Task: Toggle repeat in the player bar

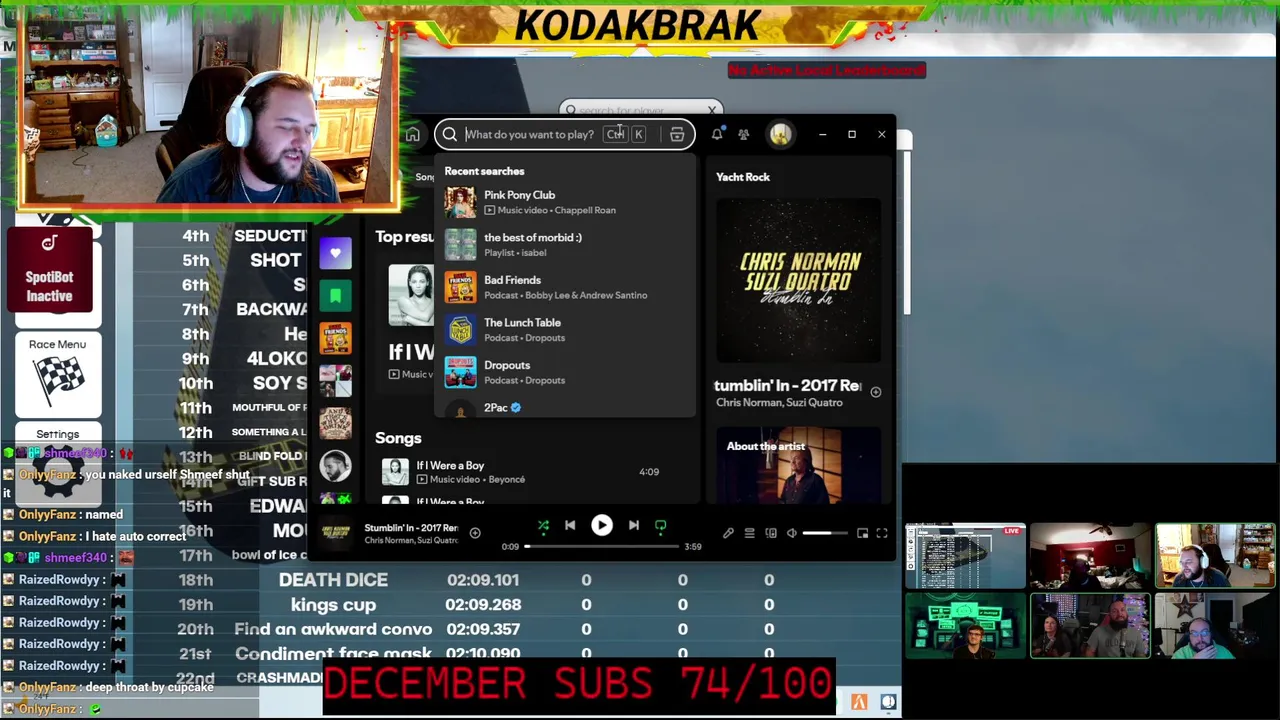Action: click(660, 525)
